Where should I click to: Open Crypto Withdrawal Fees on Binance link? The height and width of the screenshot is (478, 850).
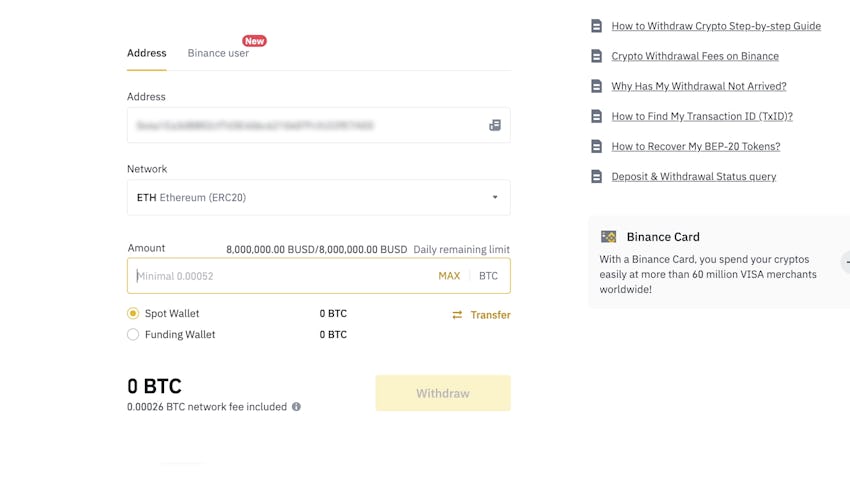click(x=695, y=56)
